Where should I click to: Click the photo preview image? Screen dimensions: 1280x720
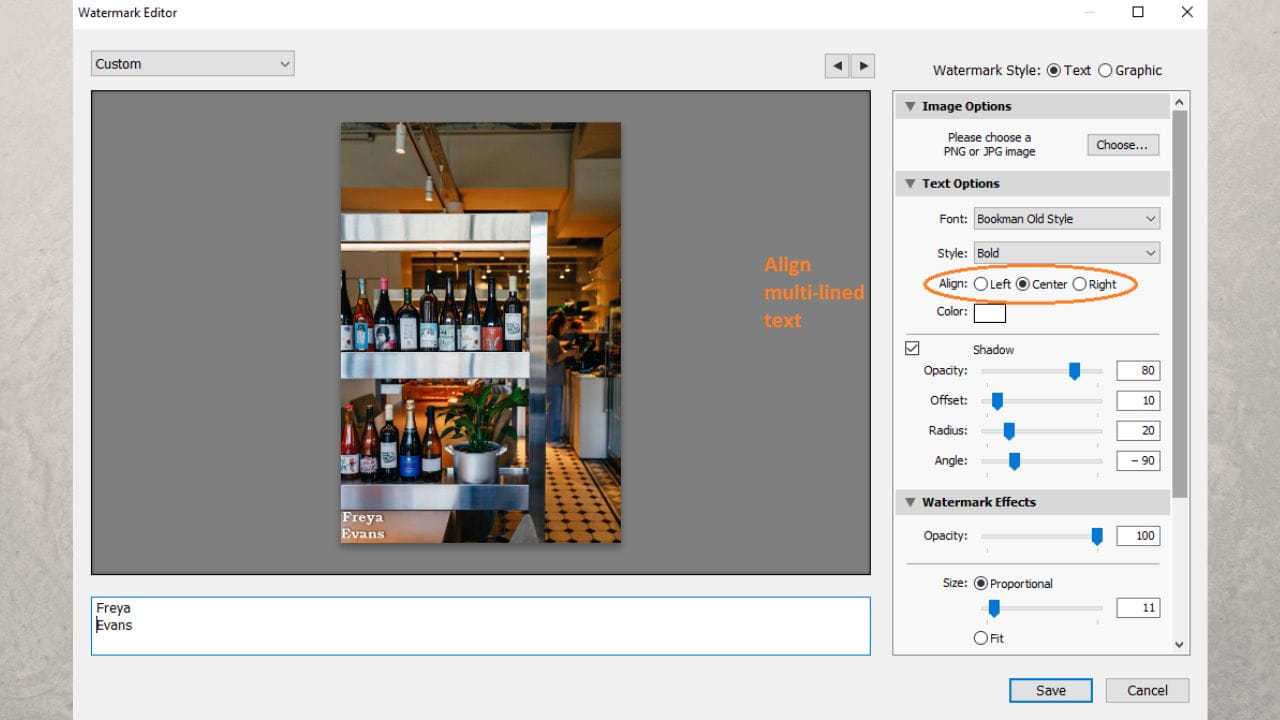(x=481, y=332)
